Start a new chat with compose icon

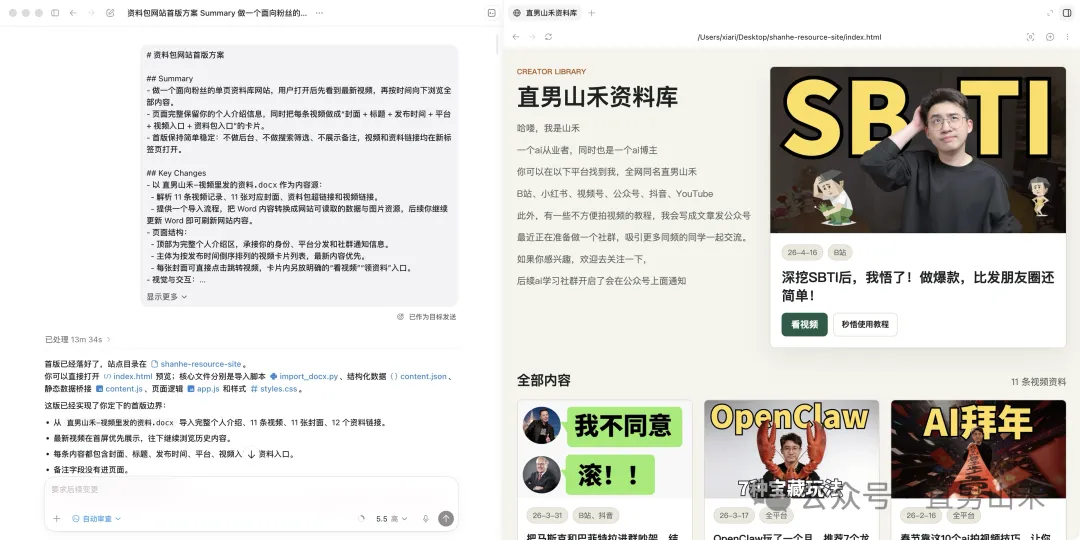click(110, 13)
